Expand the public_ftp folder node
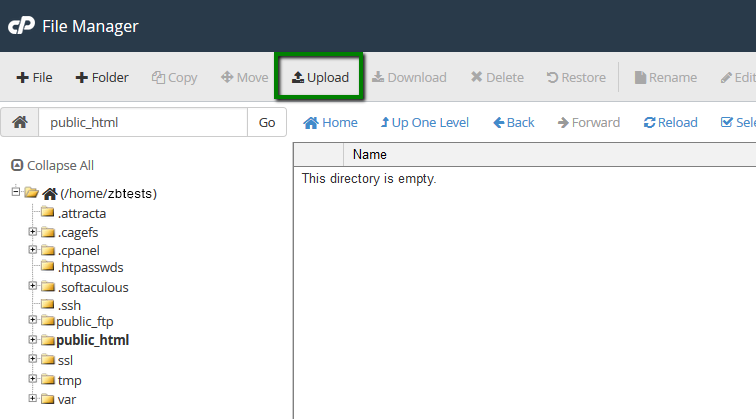Image resolution: width=756 pixels, height=419 pixels. [x=33, y=320]
